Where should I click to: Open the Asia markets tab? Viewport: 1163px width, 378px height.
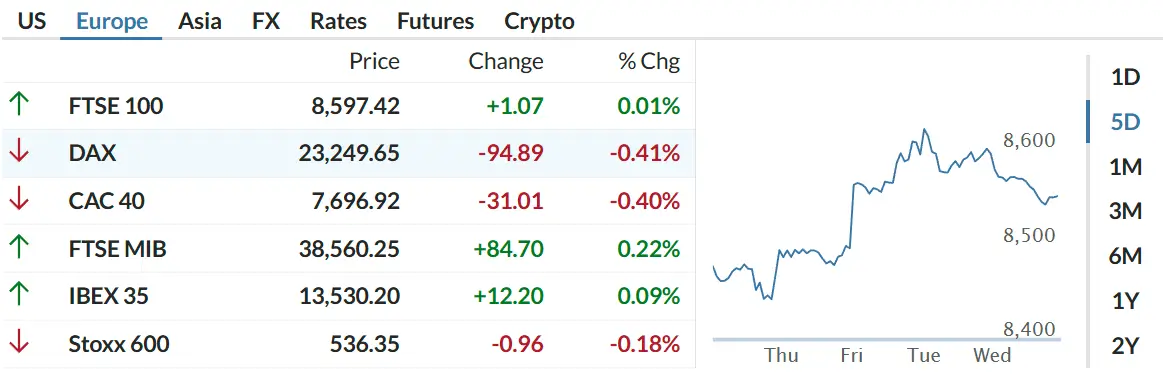200,21
